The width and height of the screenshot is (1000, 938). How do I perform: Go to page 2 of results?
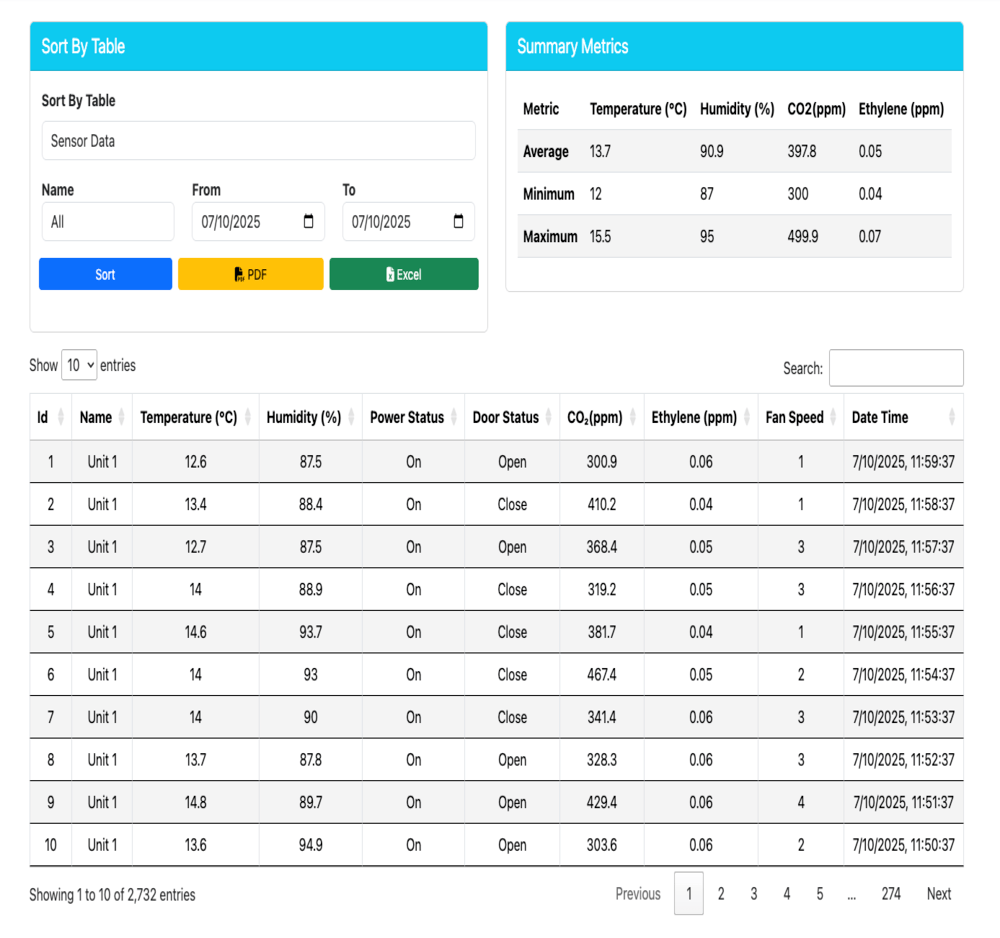pyautogui.click(x=721, y=894)
